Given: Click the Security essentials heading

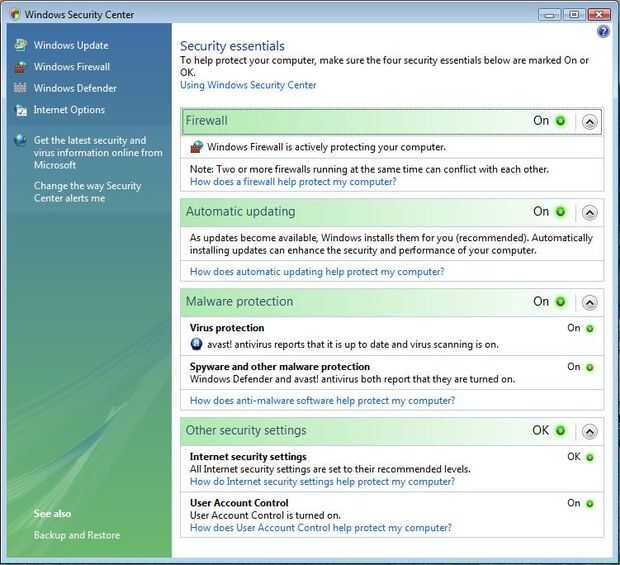Looking at the screenshot, I should tap(232, 46).
